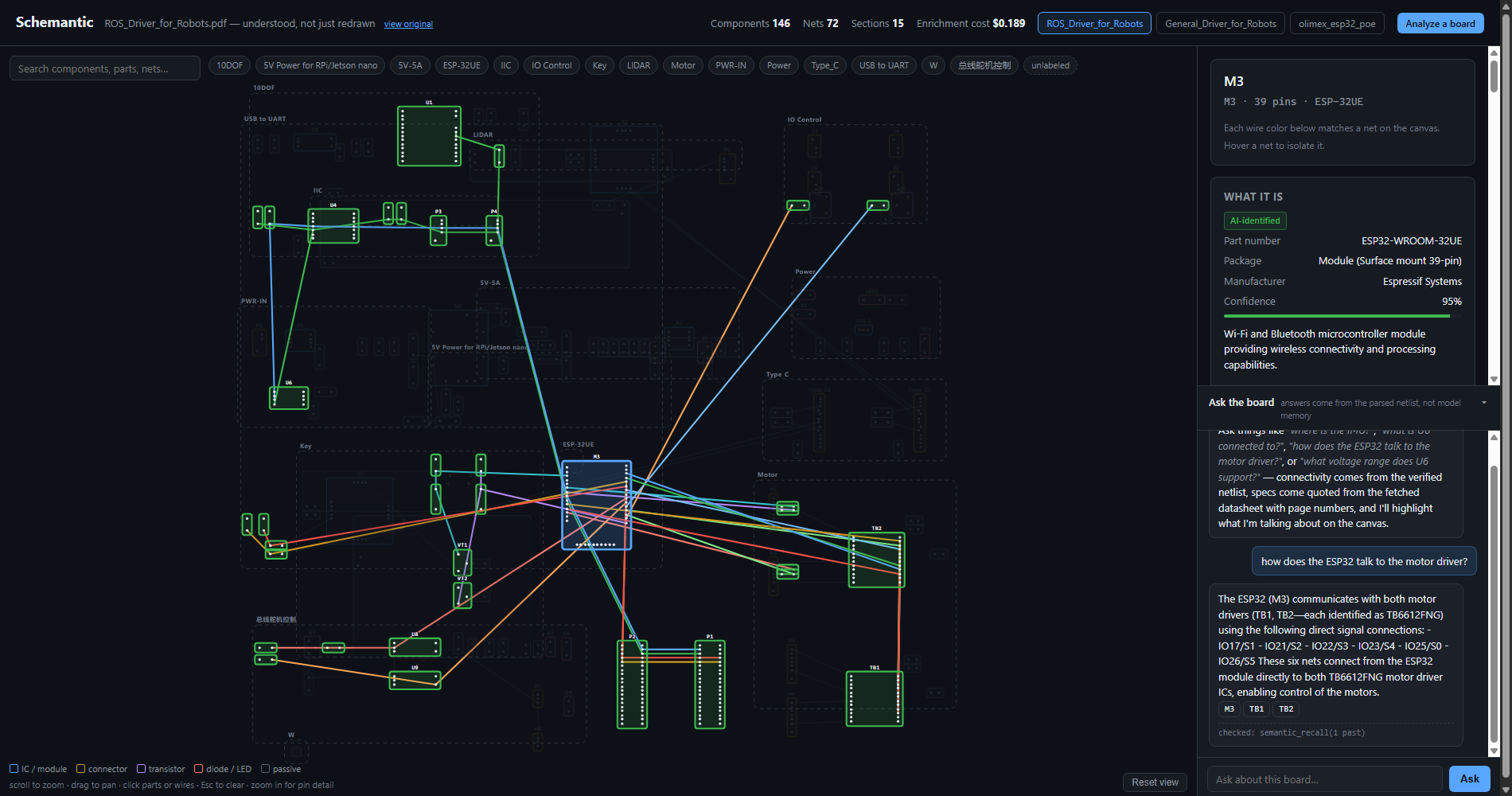This screenshot has width=1512, height=796.
Task: Select the U4 component on canvas
Action: click(x=333, y=226)
